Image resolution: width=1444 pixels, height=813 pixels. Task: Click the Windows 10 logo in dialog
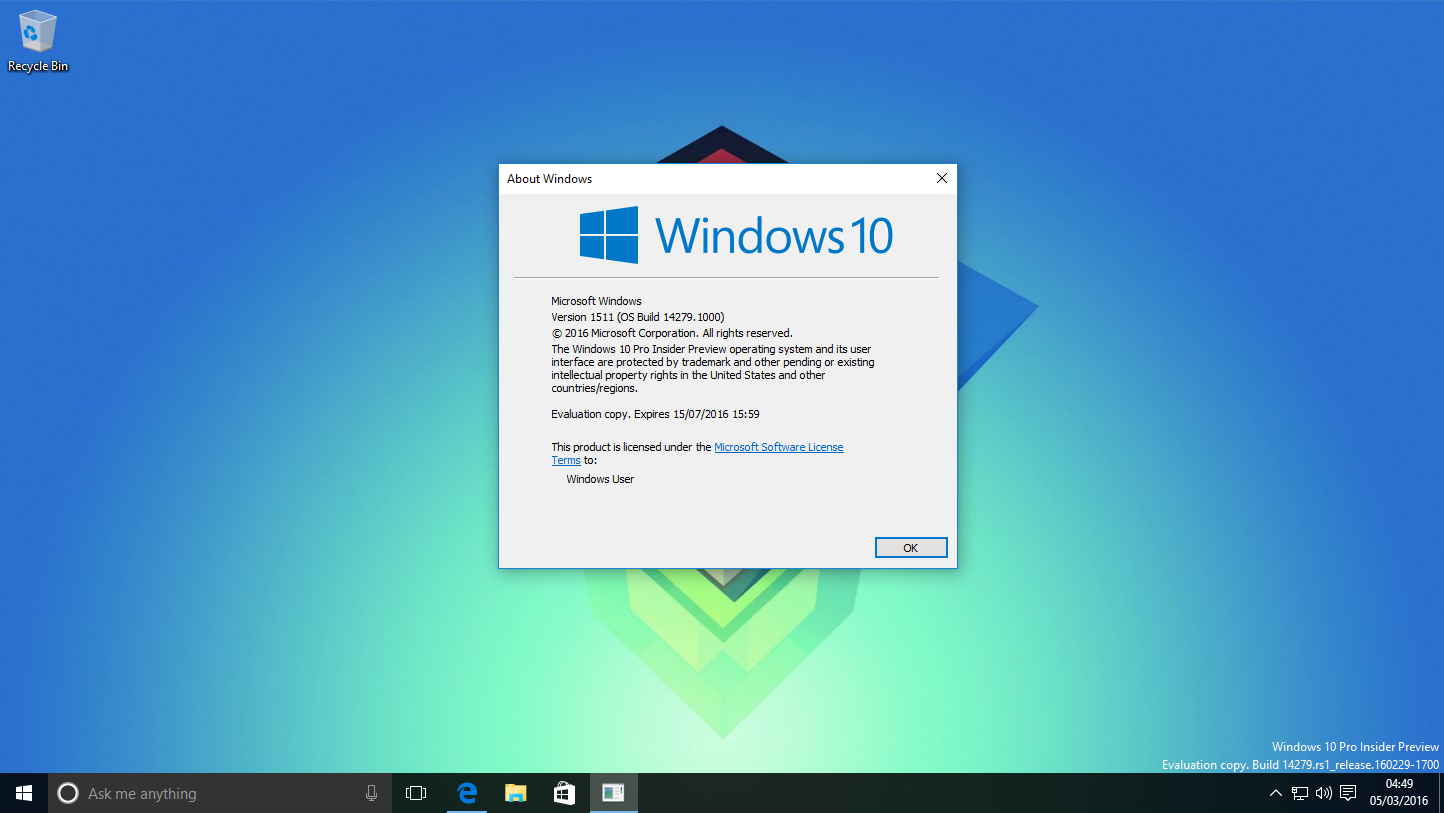coord(736,235)
